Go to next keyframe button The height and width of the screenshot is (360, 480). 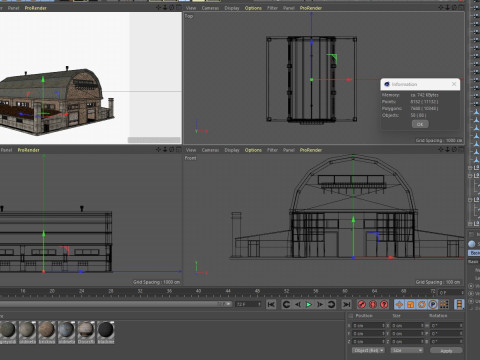331,304
